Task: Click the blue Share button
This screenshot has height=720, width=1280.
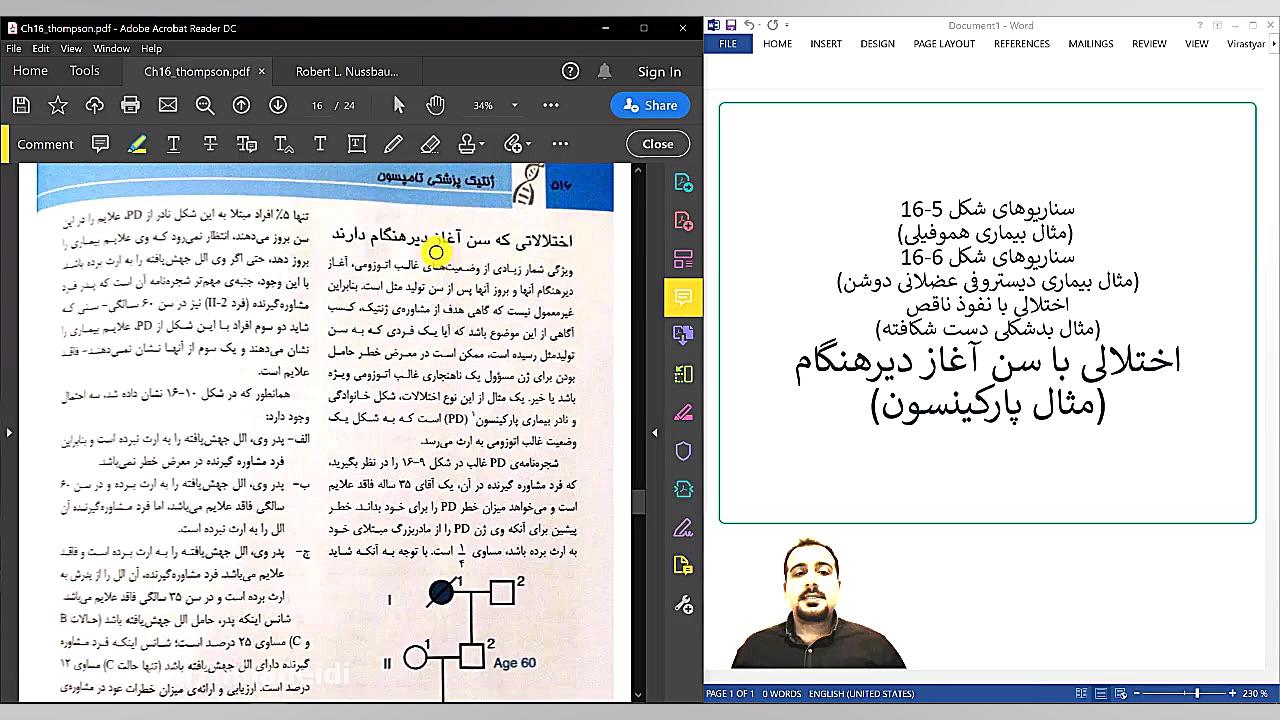Action: pos(650,105)
